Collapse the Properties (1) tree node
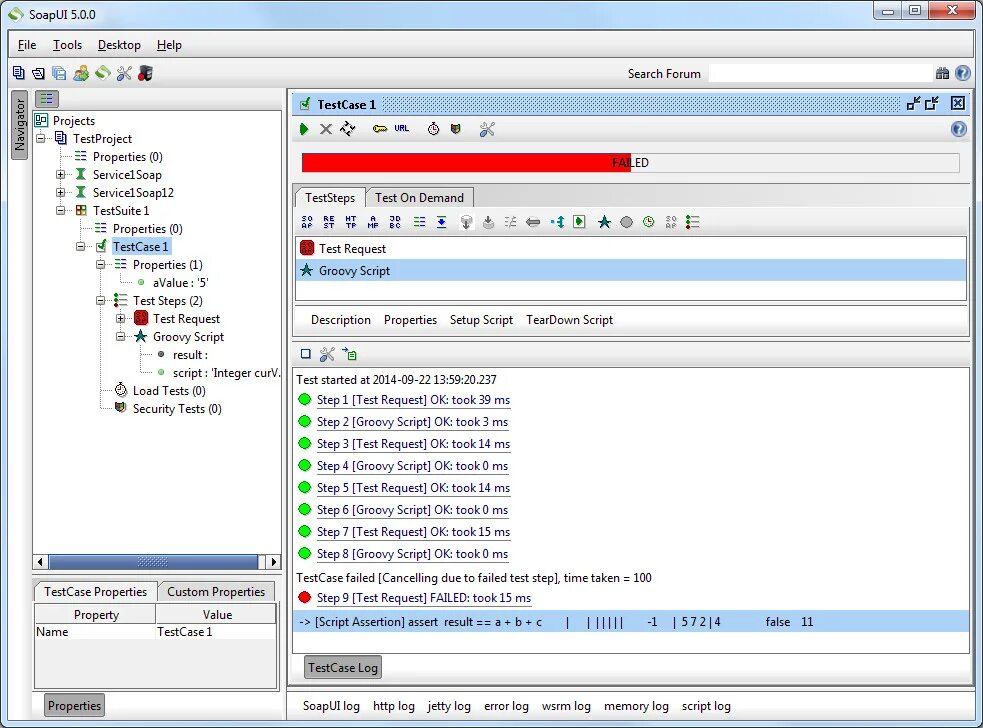983x728 pixels. [101, 265]
